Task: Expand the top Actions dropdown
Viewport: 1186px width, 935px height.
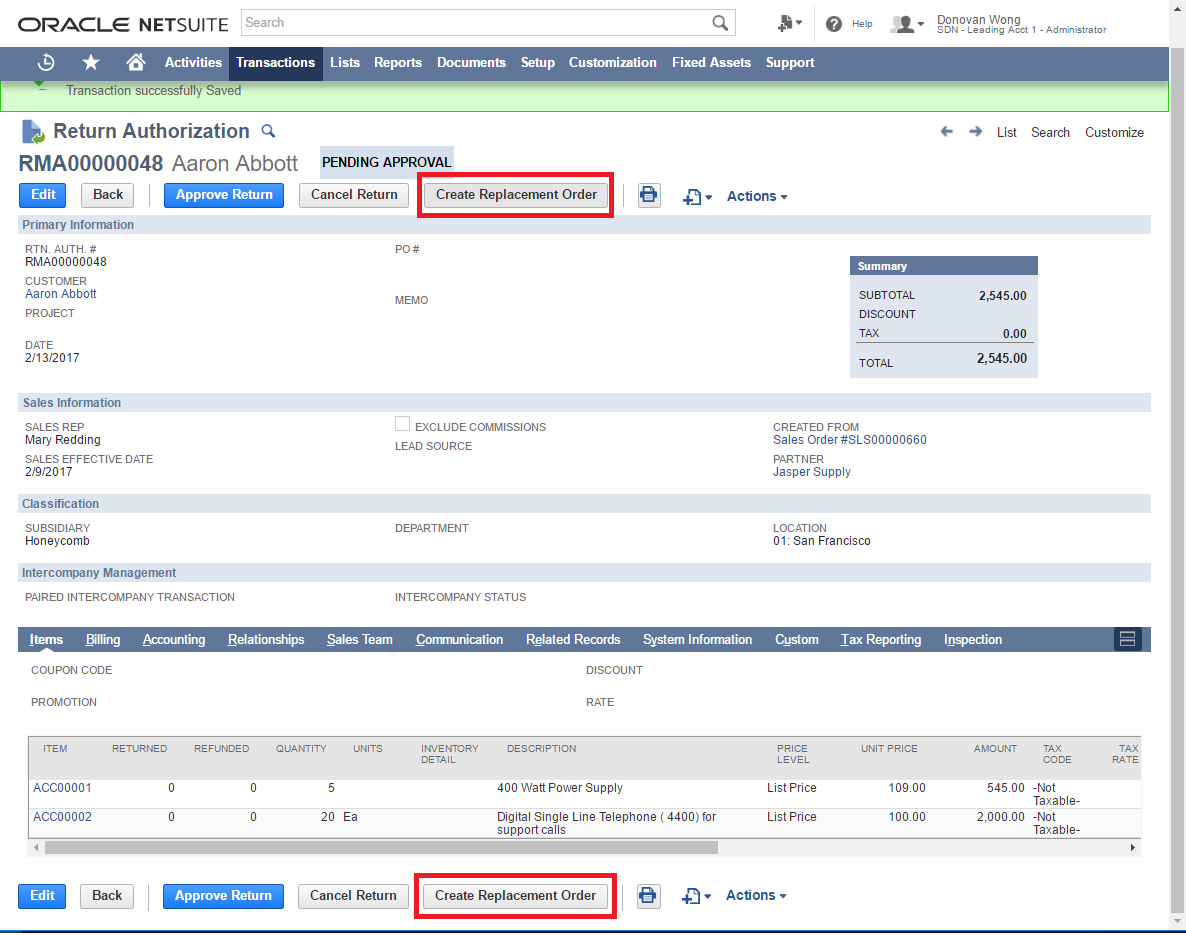Action: pos(757,196)
